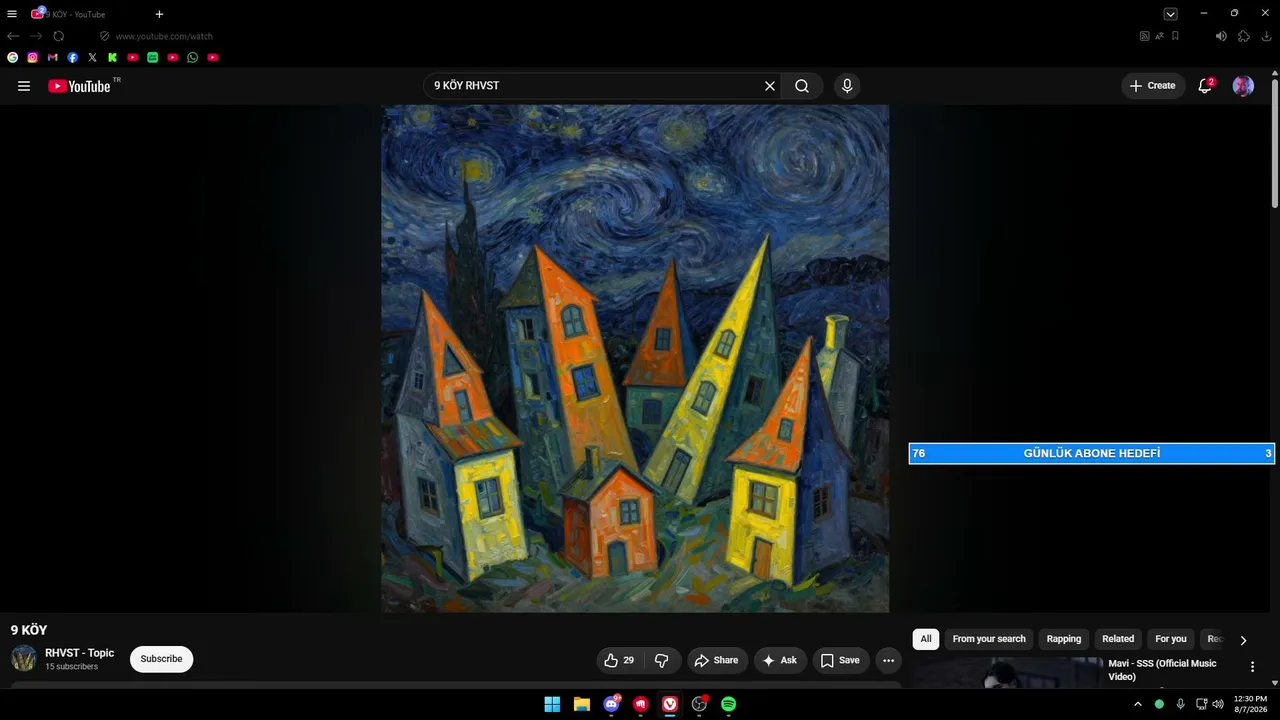Open the YouTube guide hamburger menu
The width and height of the screenshot is (1280, 720).
[x=24, y=86]
